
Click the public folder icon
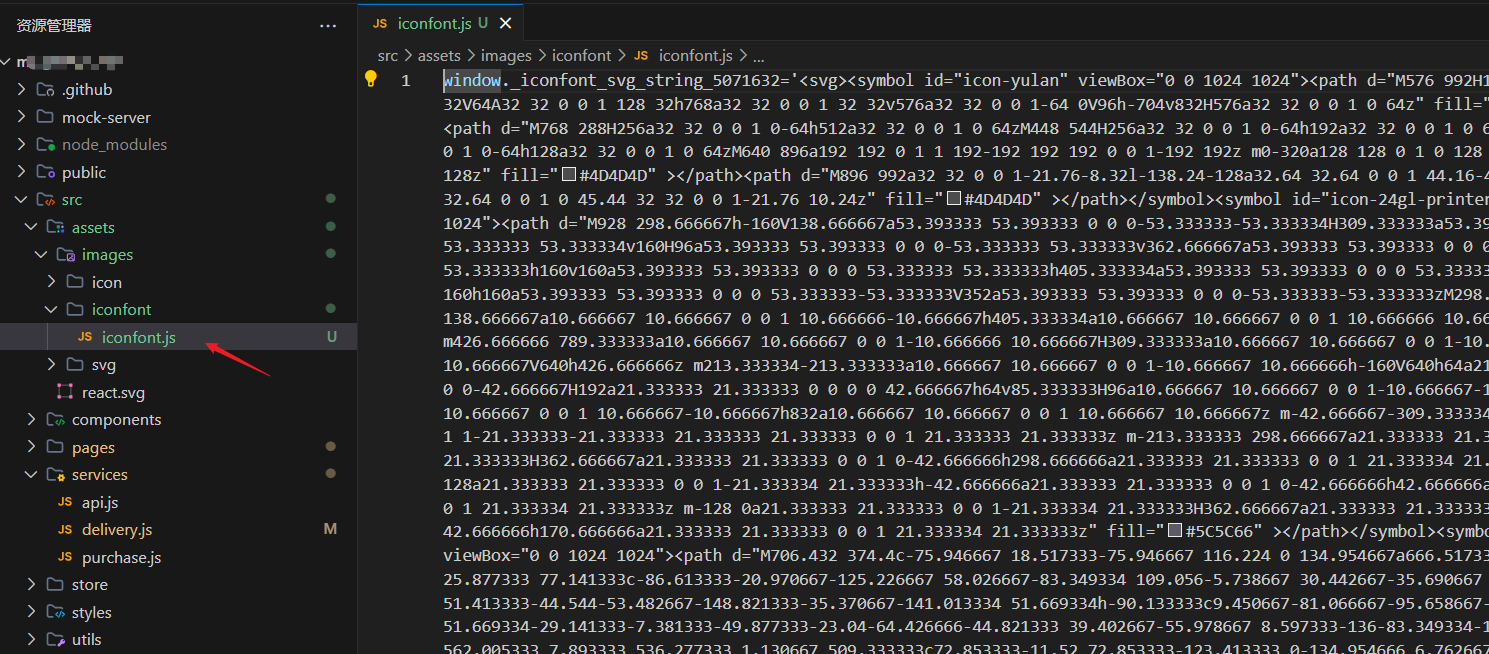tap(45, 172)
